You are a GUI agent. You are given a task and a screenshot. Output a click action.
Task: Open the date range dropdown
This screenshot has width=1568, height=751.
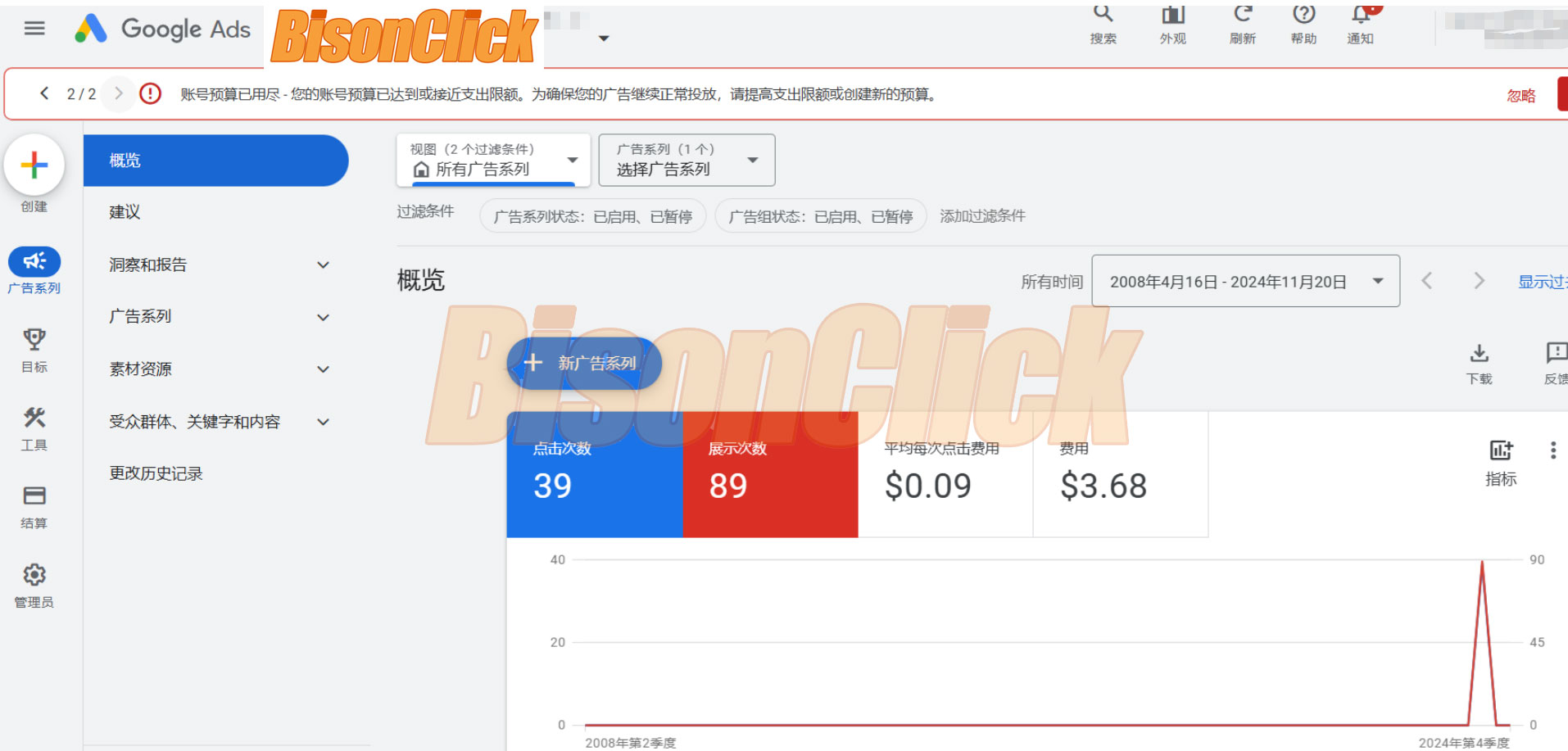click(x=1245, y=281)
